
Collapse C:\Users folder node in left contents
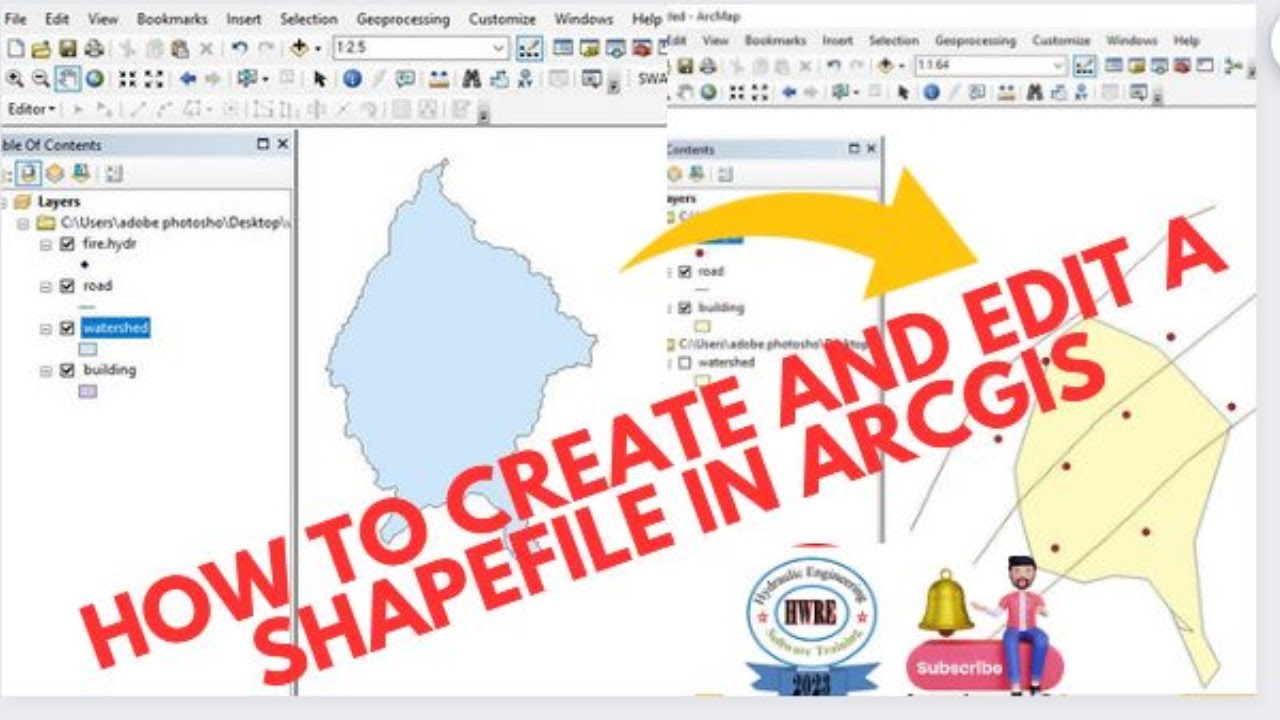[23, 223]
